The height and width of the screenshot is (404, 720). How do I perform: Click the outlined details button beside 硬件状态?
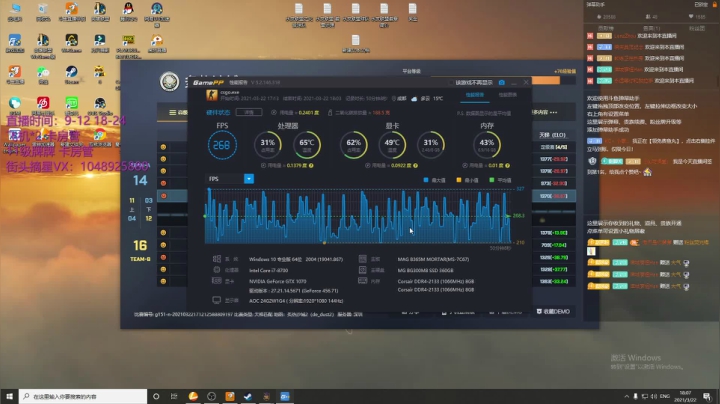tap(249, 112)
